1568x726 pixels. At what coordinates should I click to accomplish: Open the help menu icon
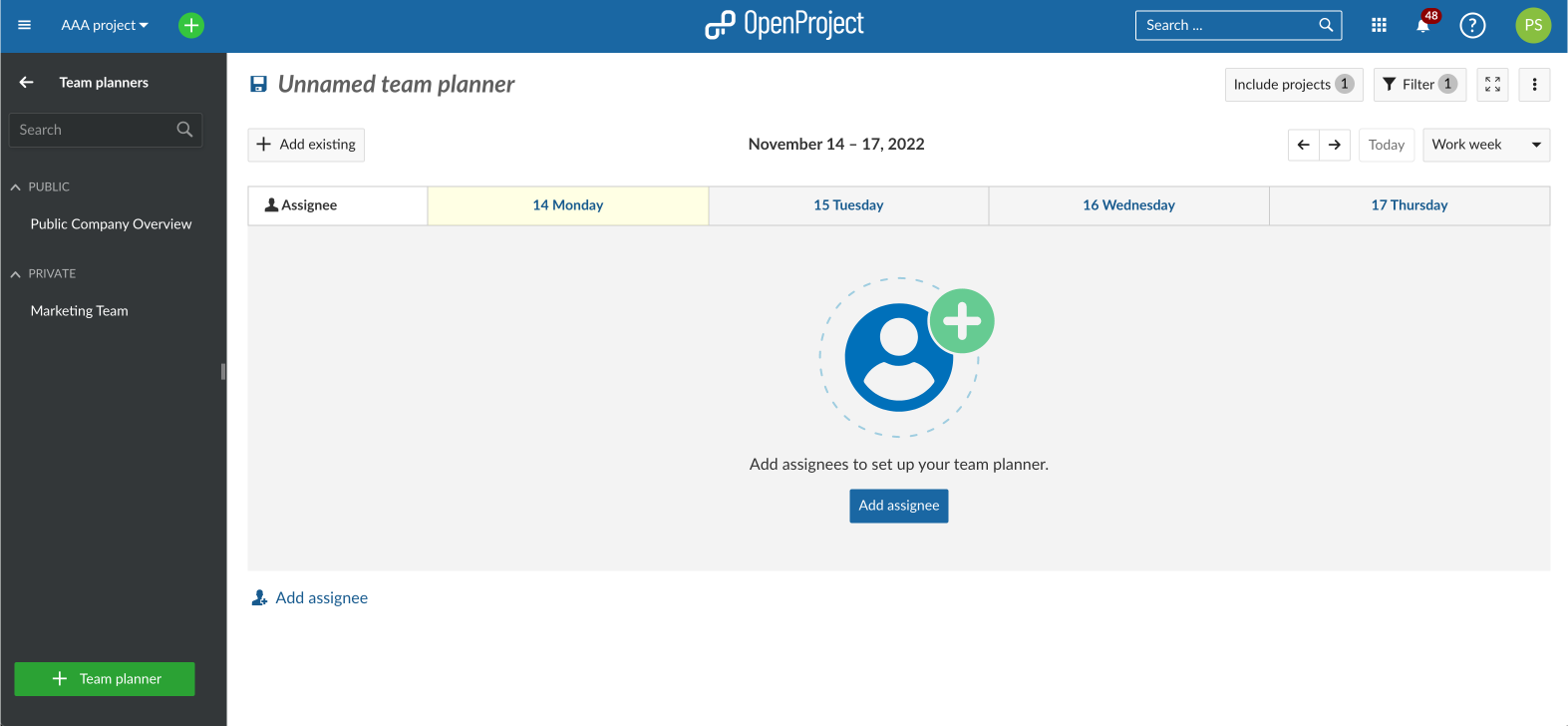[1472, 25]
